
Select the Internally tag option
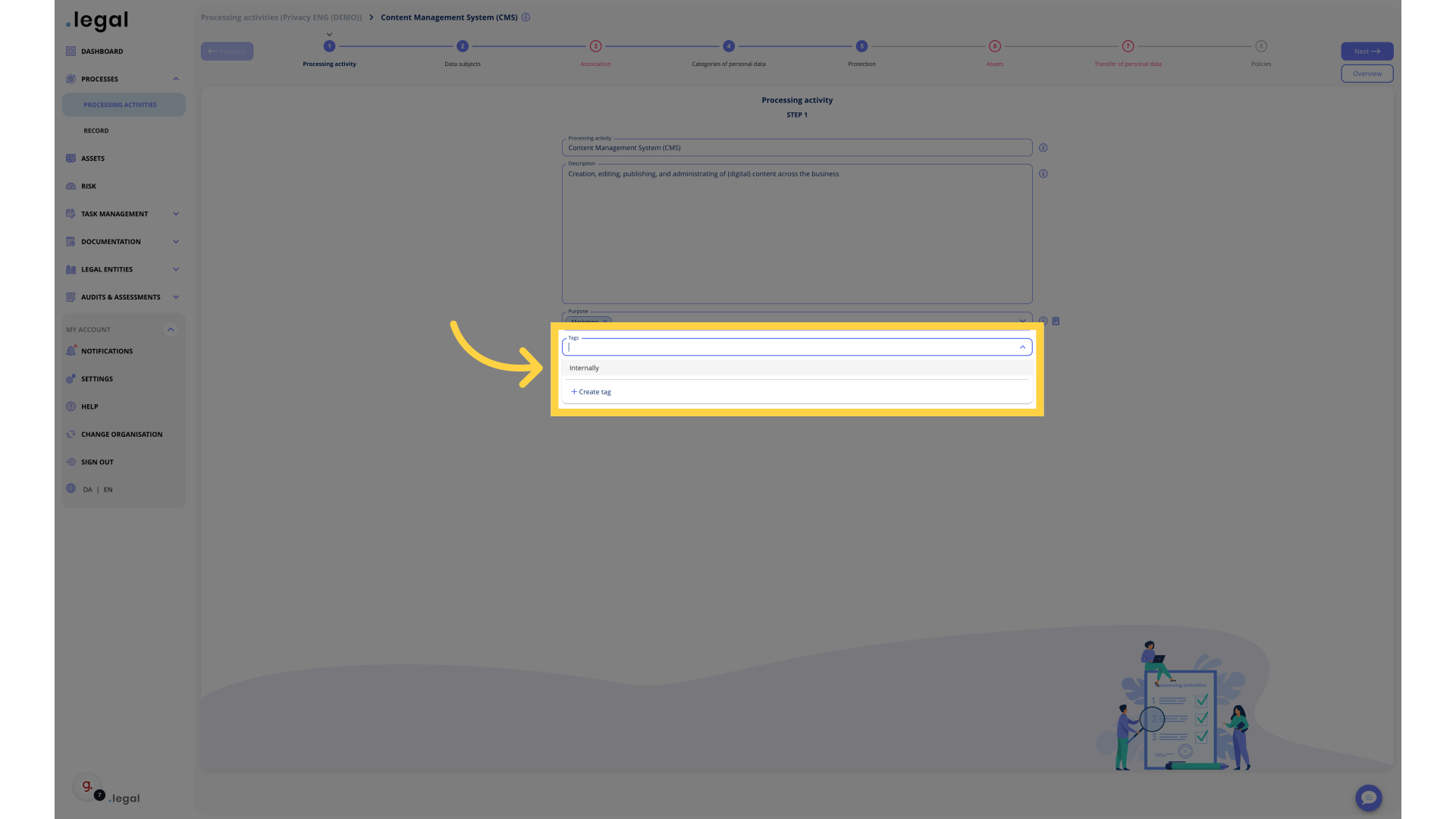797,368
